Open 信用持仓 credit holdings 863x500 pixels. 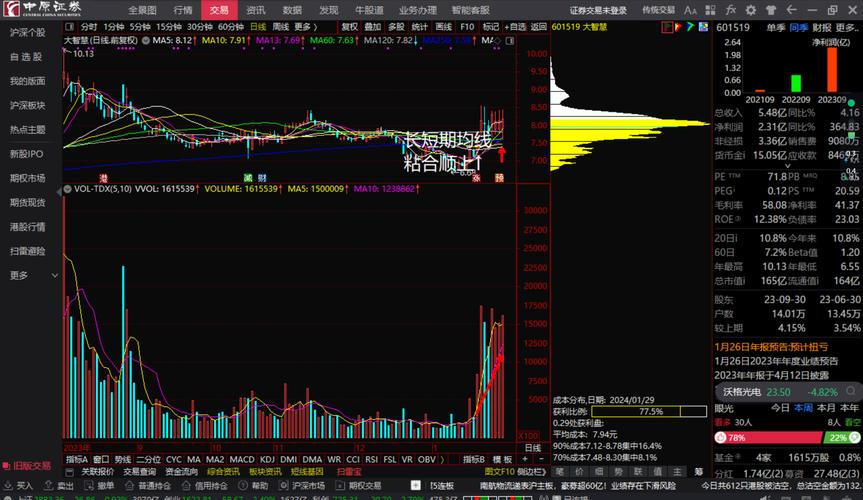[204, 486]
